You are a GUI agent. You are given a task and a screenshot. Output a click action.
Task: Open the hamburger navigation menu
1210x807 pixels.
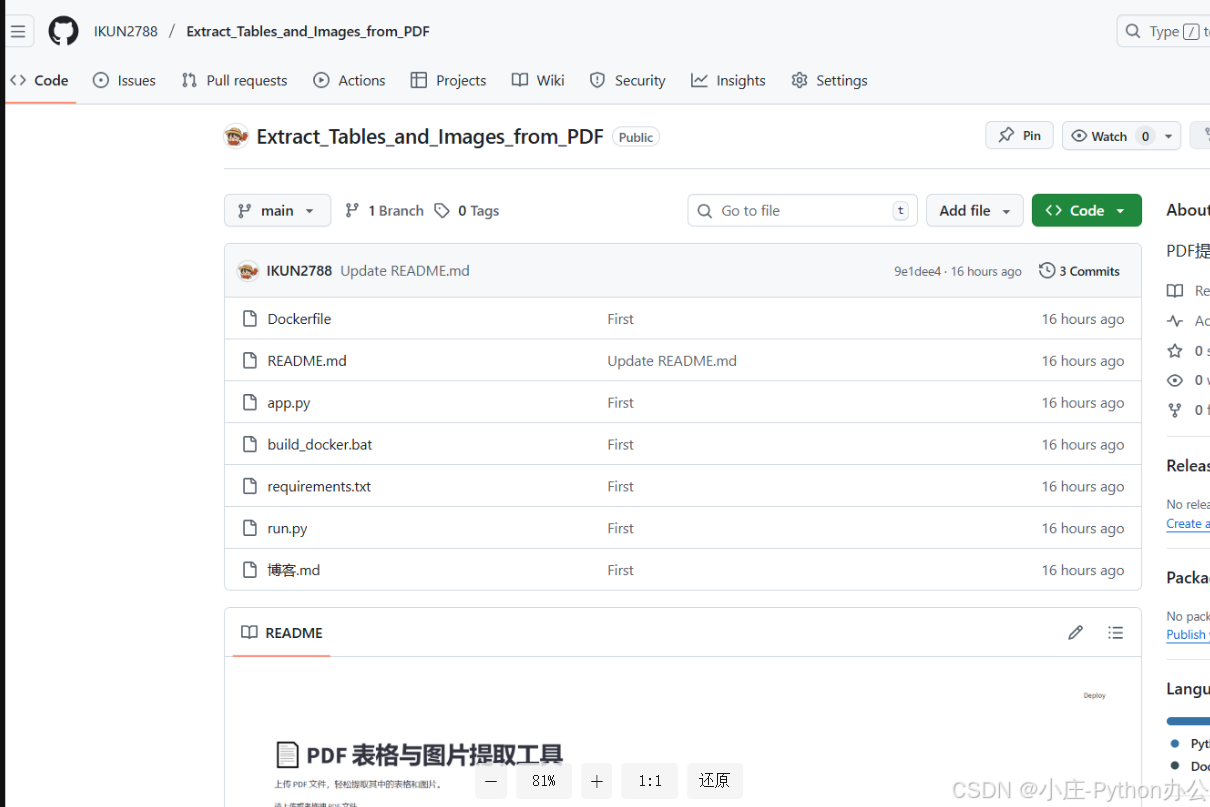[18, 31]
